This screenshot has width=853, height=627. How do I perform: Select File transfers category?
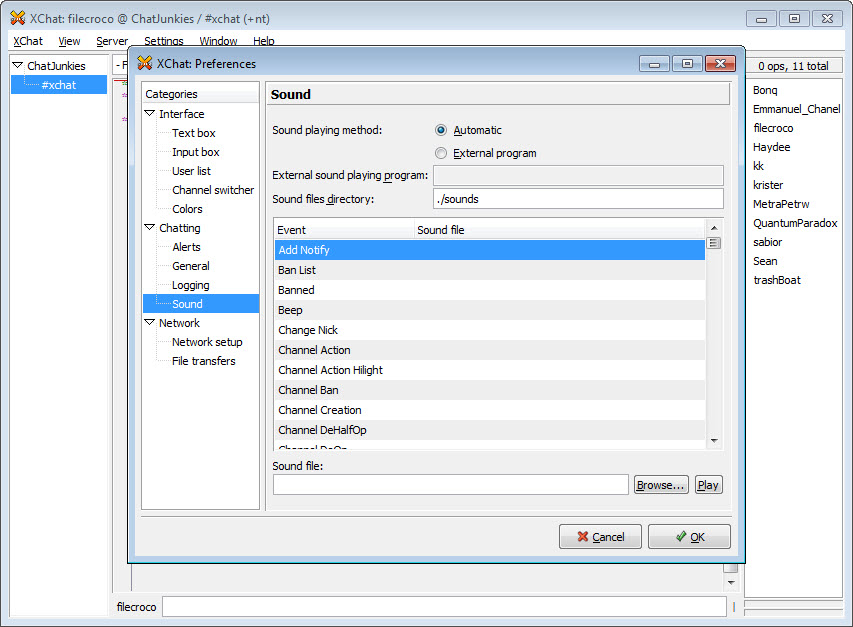[x=203, y=361]
